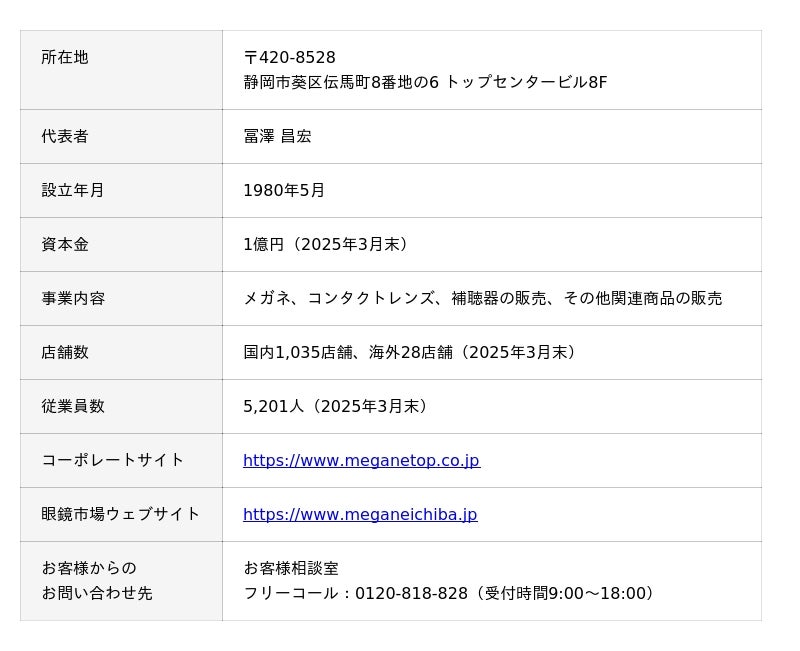
Task: Click the 事業内容 row label
Action: 73,298
